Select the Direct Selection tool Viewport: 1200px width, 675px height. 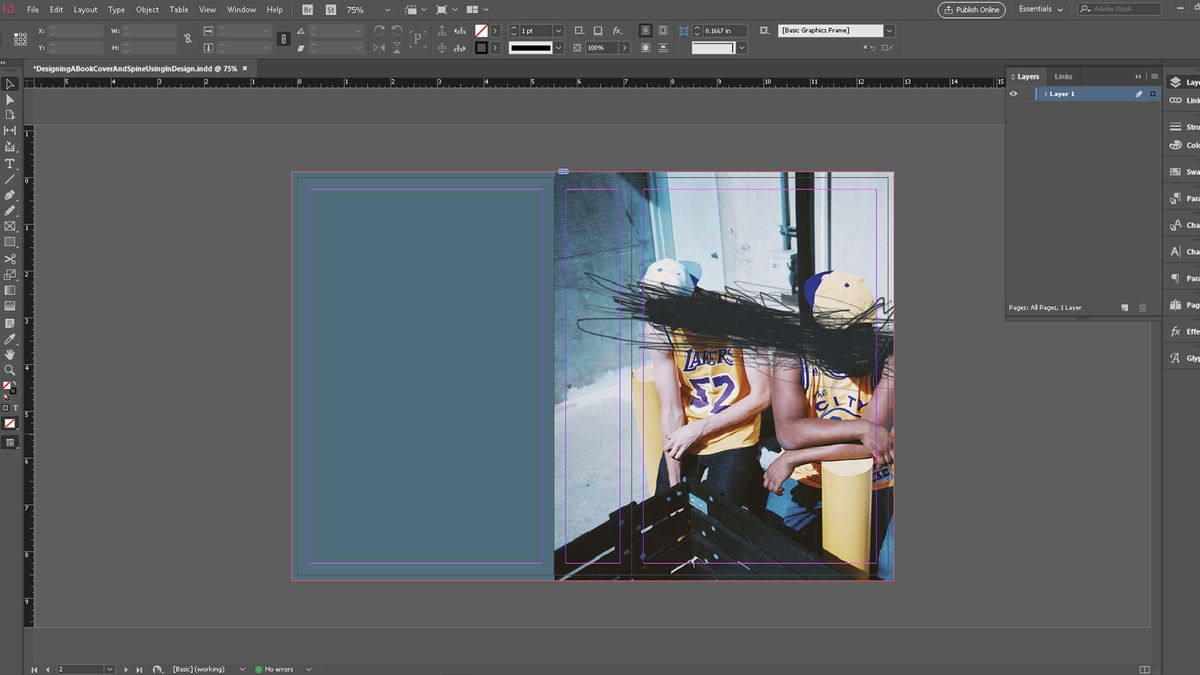click(x=10, y=99)
